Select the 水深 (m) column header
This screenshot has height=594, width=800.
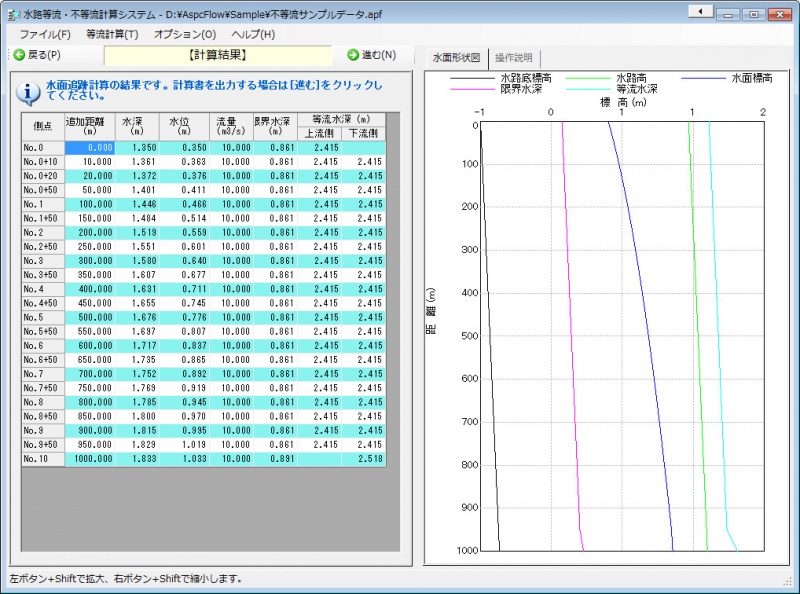coord(137,127)
